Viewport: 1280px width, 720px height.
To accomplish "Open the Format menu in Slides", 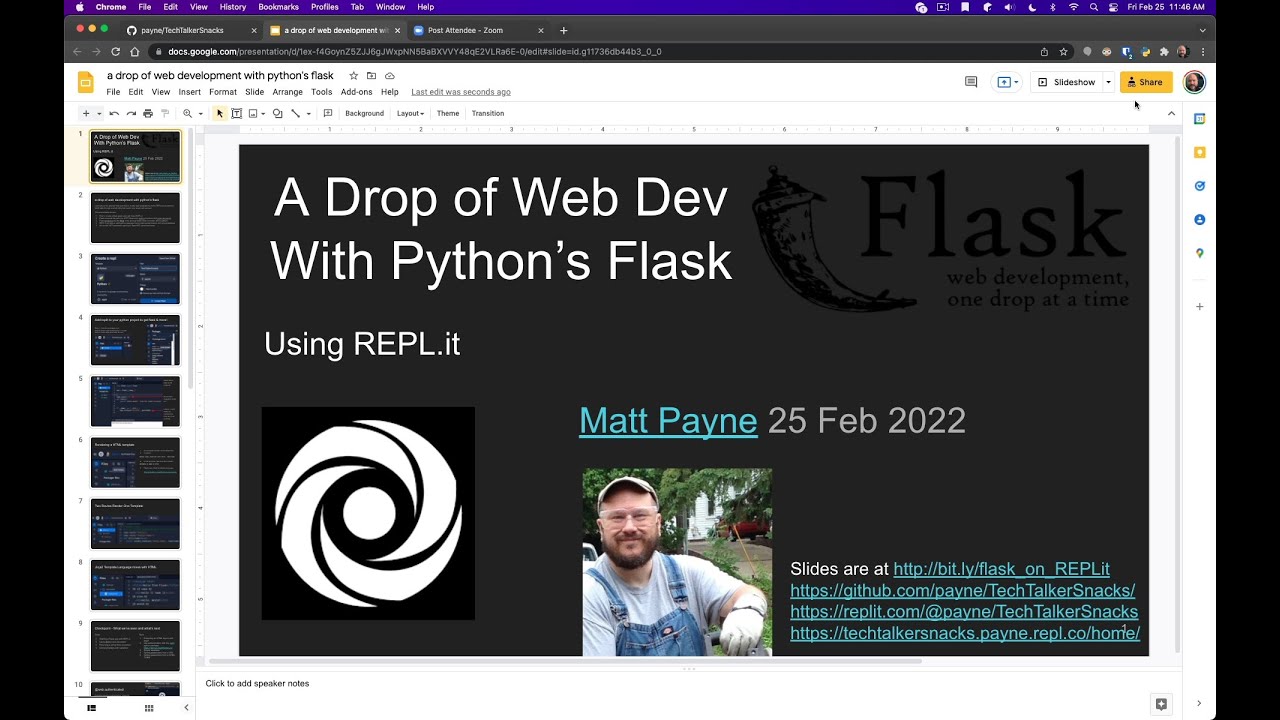I will coord(223,92).
